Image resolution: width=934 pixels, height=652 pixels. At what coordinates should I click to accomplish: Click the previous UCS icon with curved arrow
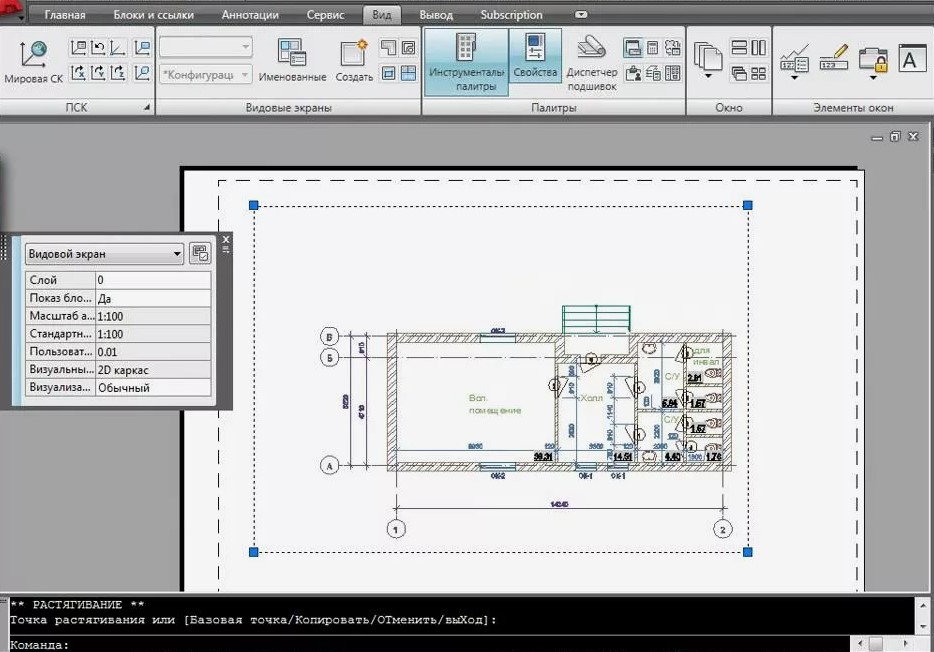tap(98, 48)
